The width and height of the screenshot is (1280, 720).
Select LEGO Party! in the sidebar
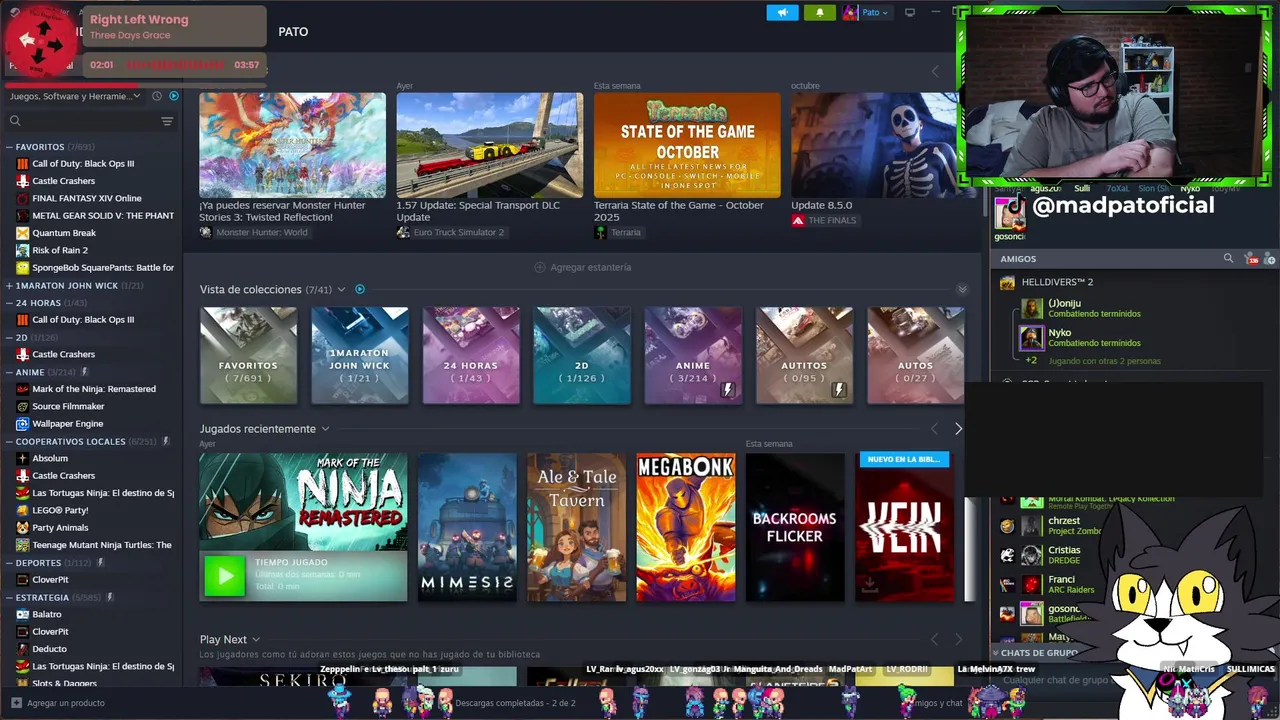(60, 510)
